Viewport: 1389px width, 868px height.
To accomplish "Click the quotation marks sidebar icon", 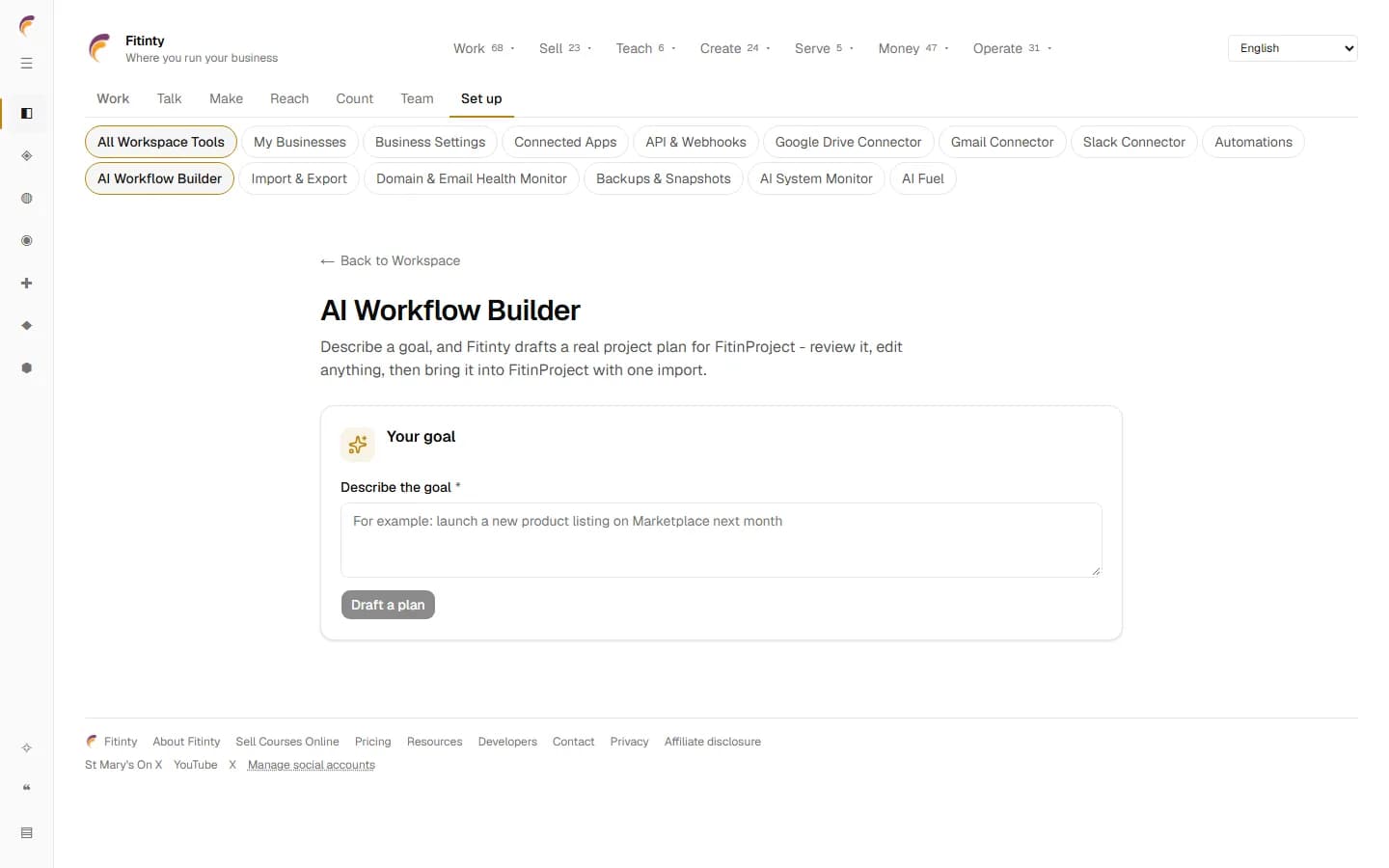I will [x=27, y=789].
